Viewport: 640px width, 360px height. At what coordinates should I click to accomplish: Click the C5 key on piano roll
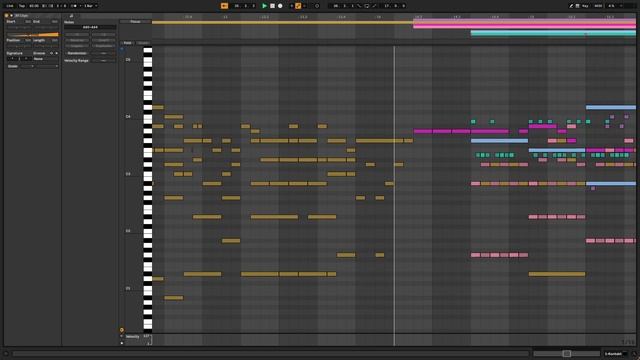(x=147, y=60)
